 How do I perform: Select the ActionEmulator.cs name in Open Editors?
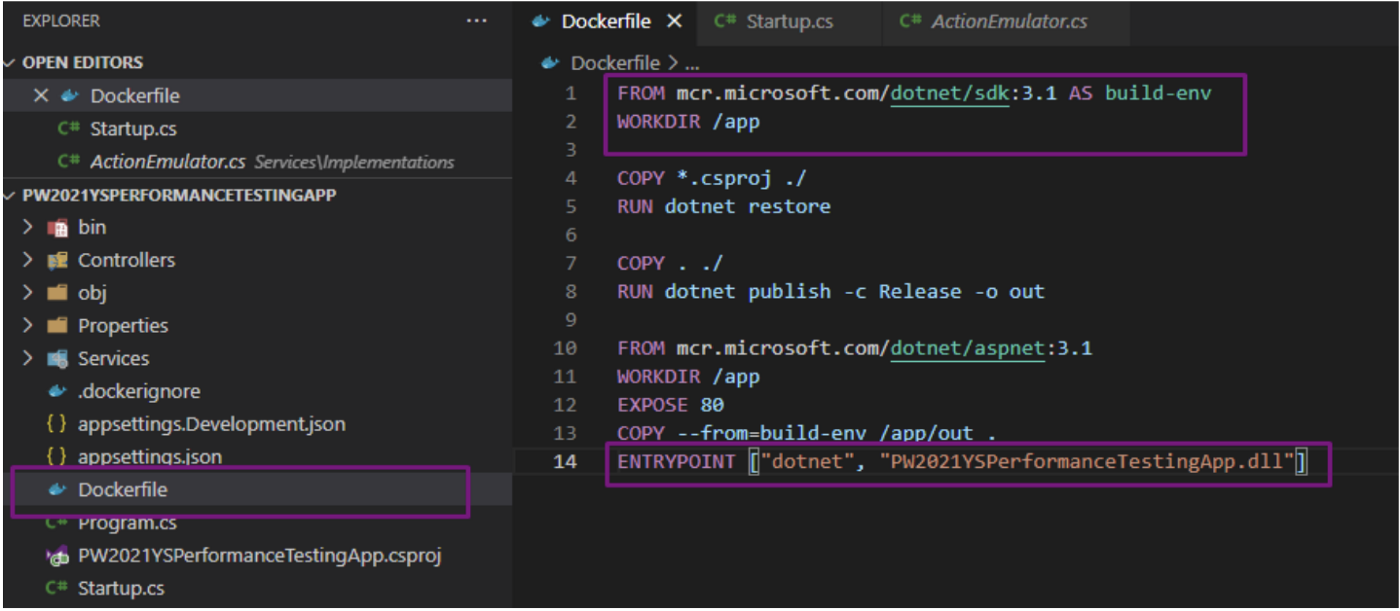click(168, 161)
